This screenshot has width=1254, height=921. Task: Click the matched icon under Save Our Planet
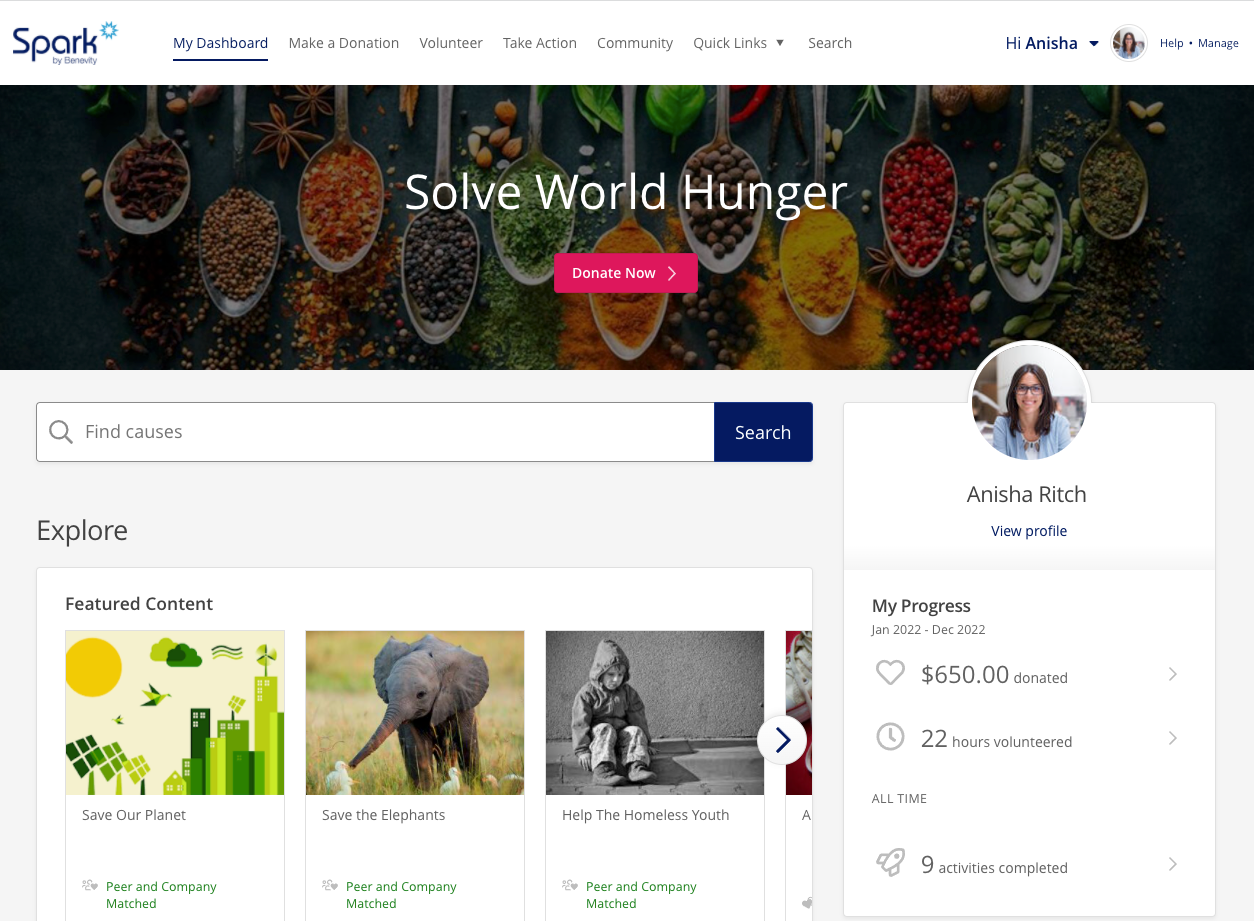coord(90,885)
